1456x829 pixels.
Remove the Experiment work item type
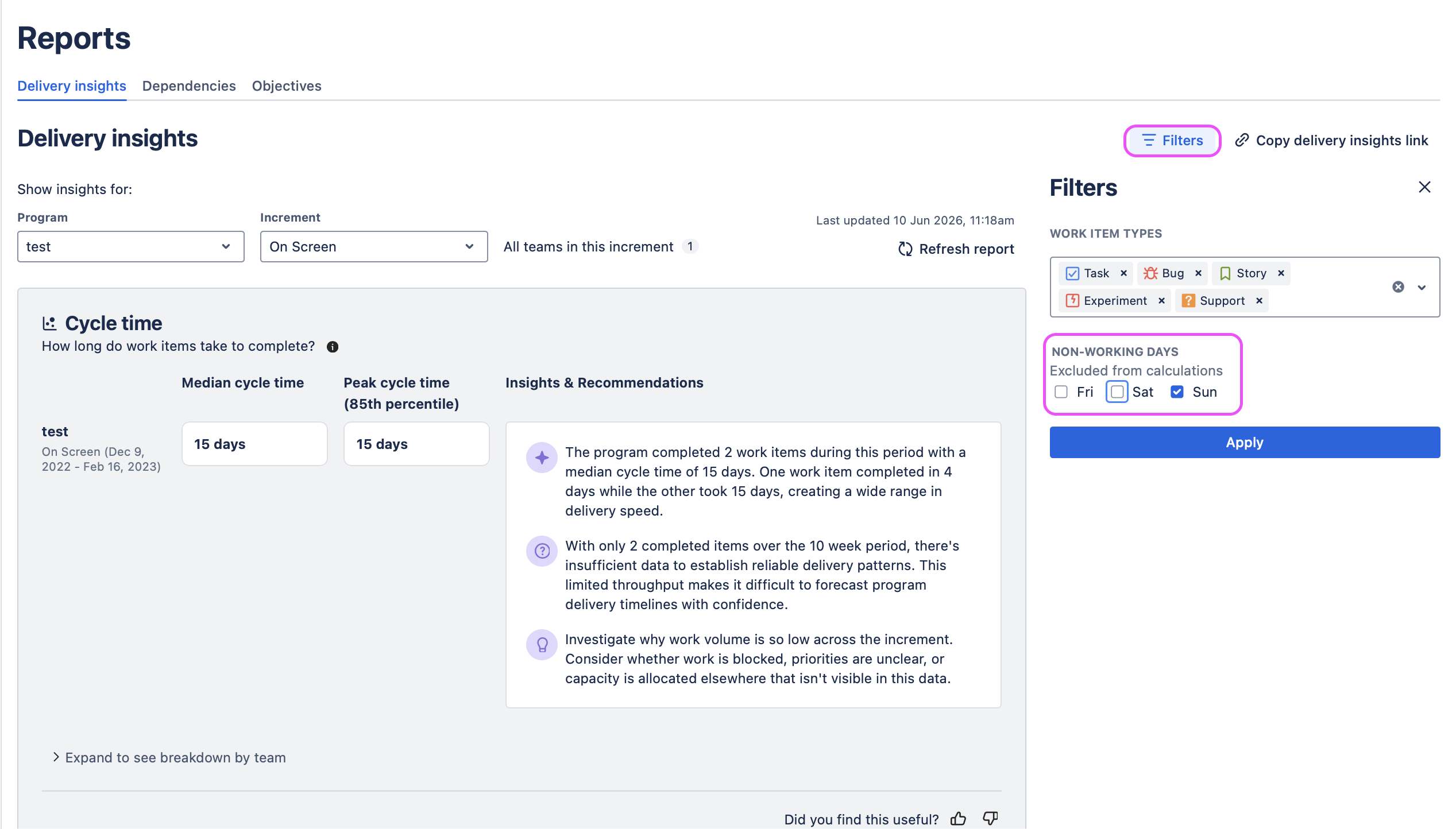click(x=1161, y=301)
